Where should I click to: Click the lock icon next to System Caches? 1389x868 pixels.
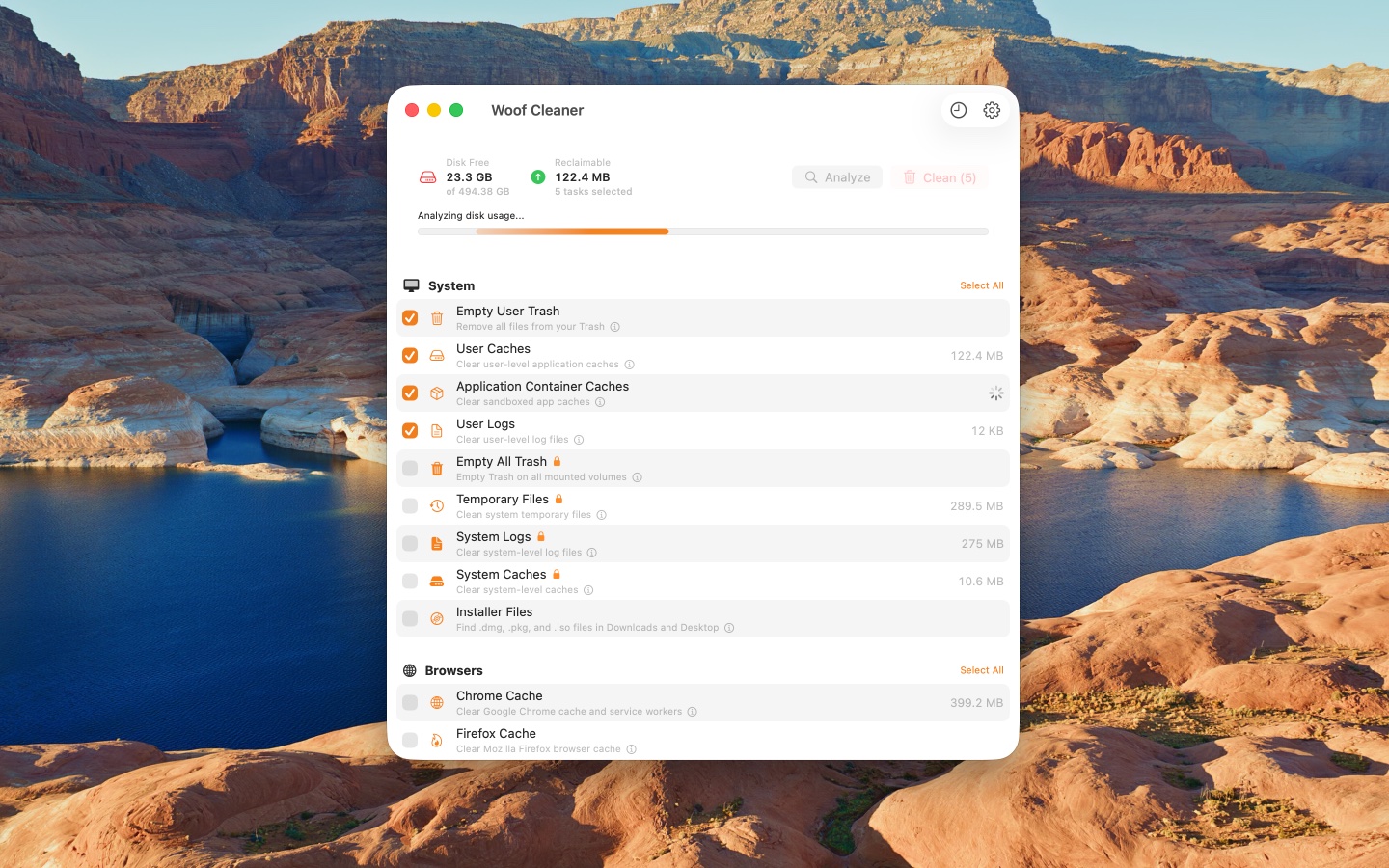(557, 574)
